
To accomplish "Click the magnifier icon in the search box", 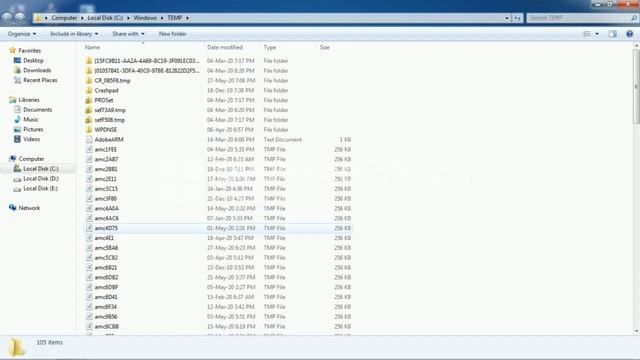I will point(634,18).
